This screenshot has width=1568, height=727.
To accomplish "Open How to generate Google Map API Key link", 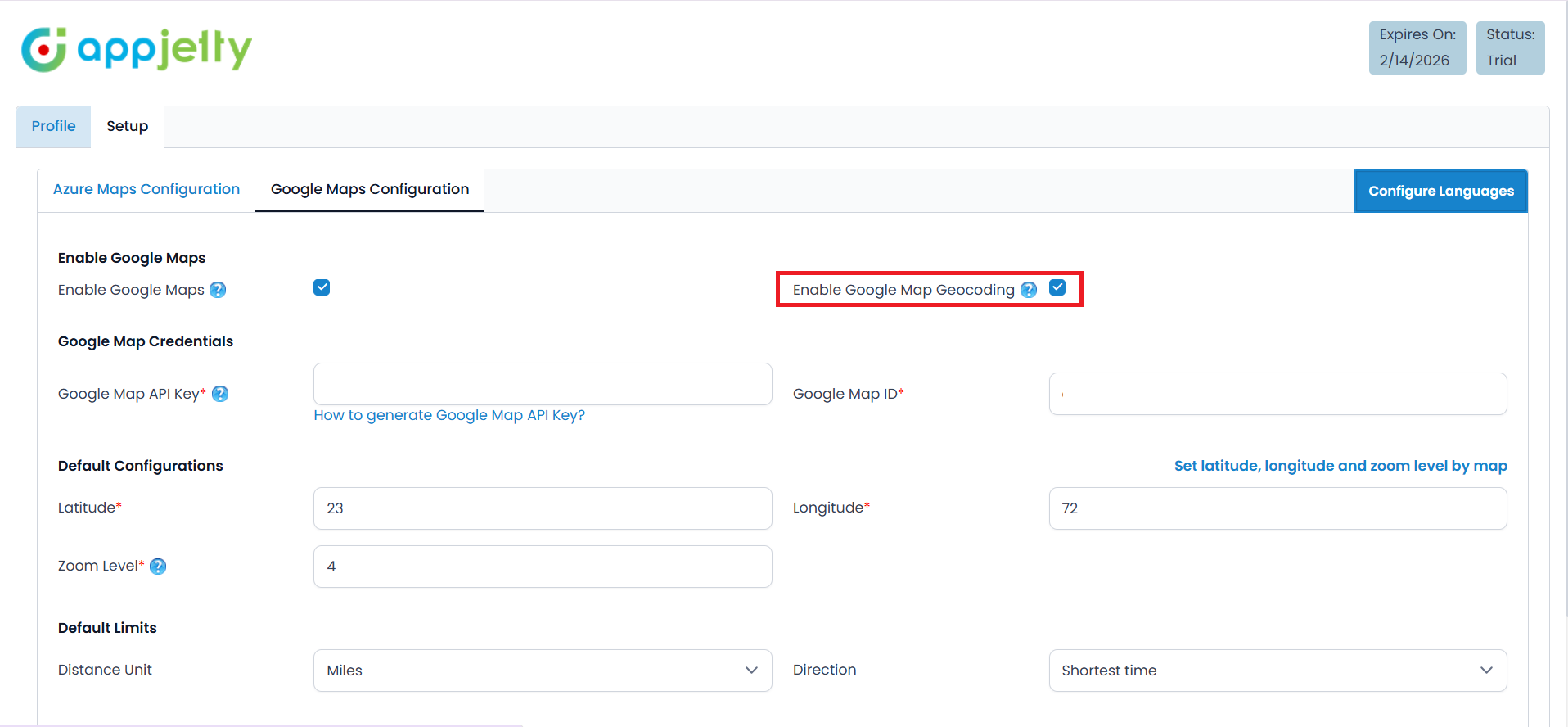I will click(x=449, y=415).
